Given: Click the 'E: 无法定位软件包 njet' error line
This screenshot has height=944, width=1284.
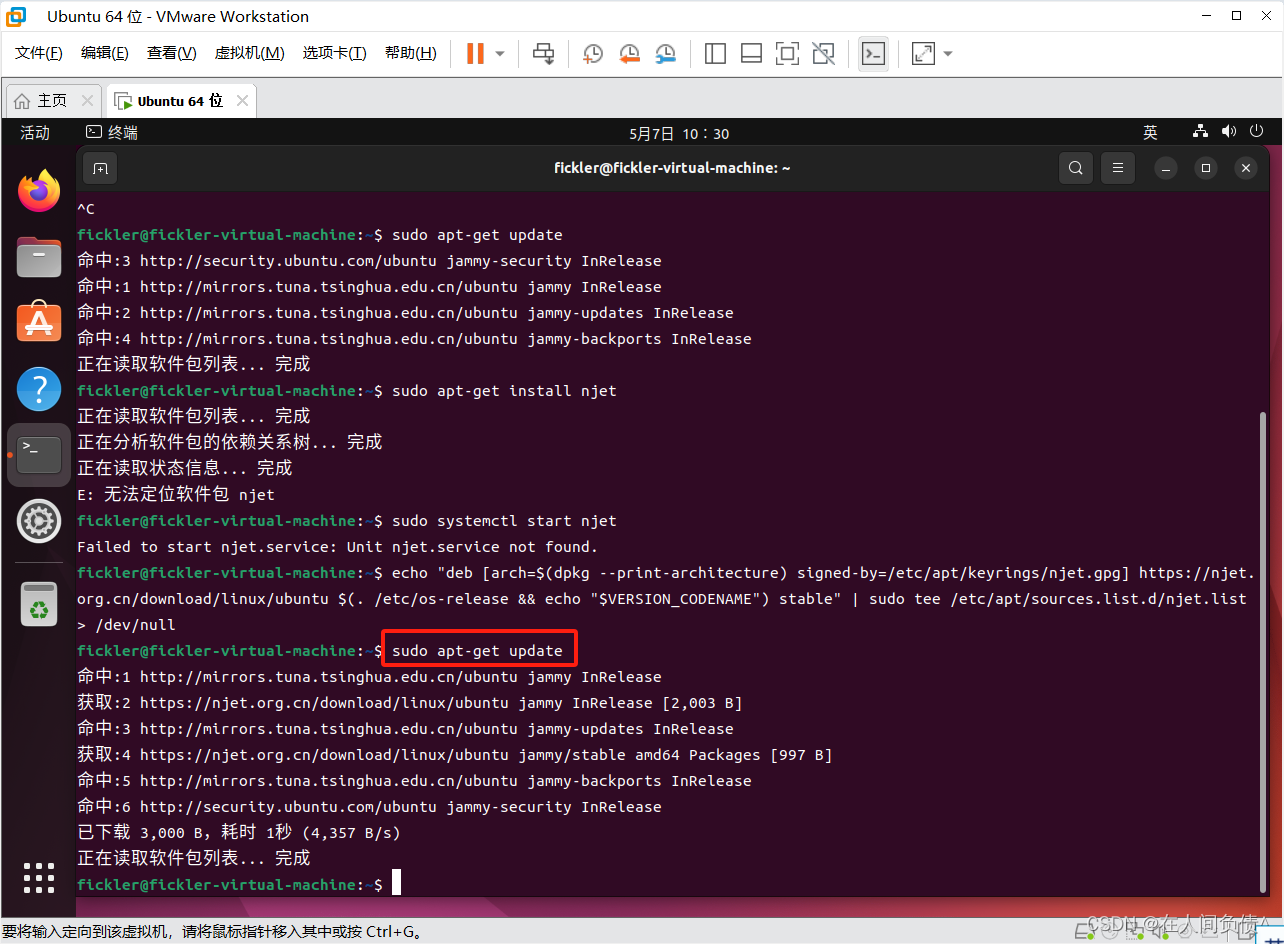Looking at the screenshot, I should coord(176,495).
